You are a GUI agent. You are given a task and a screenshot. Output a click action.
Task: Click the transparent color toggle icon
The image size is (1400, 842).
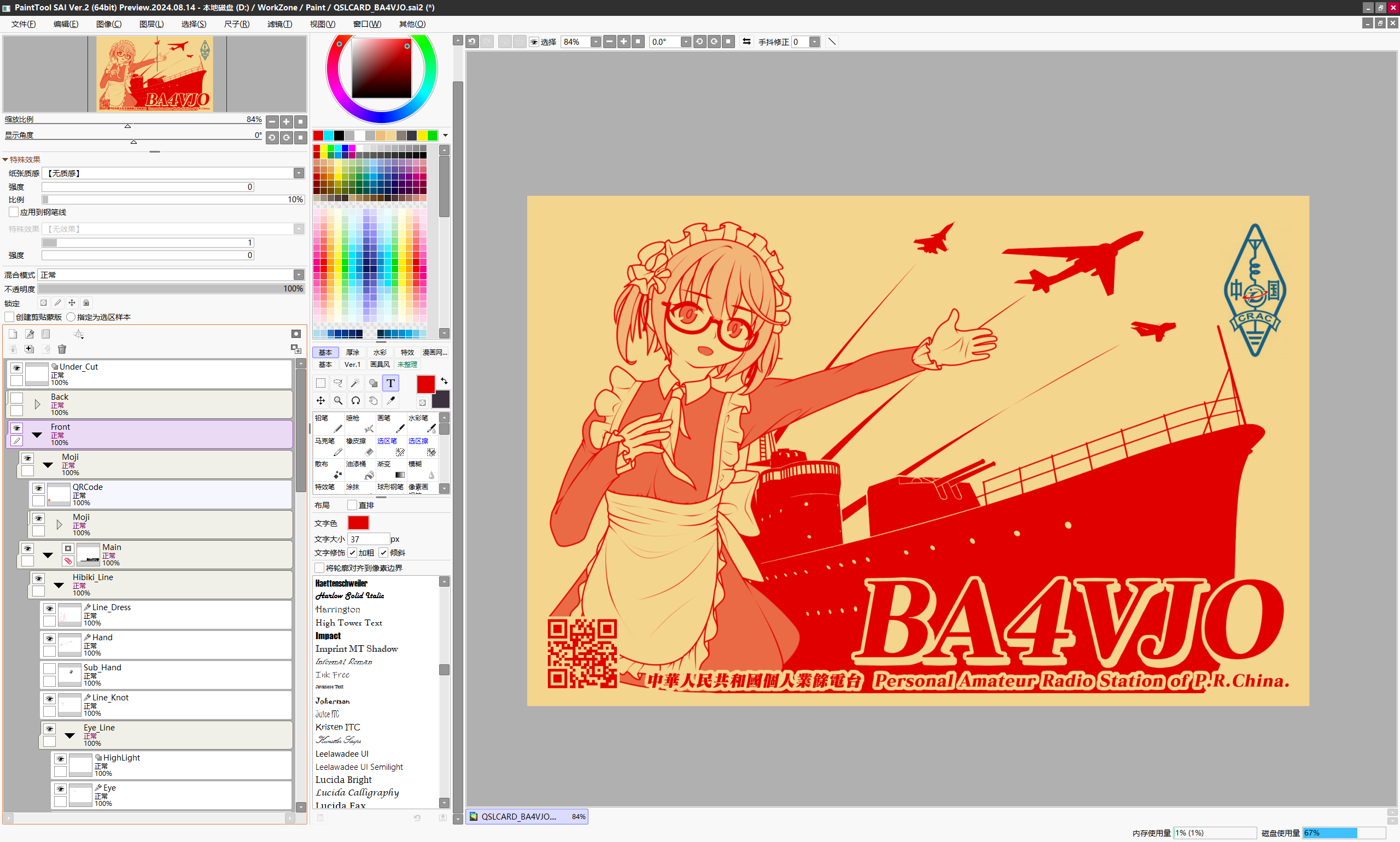tap(423, 402)
